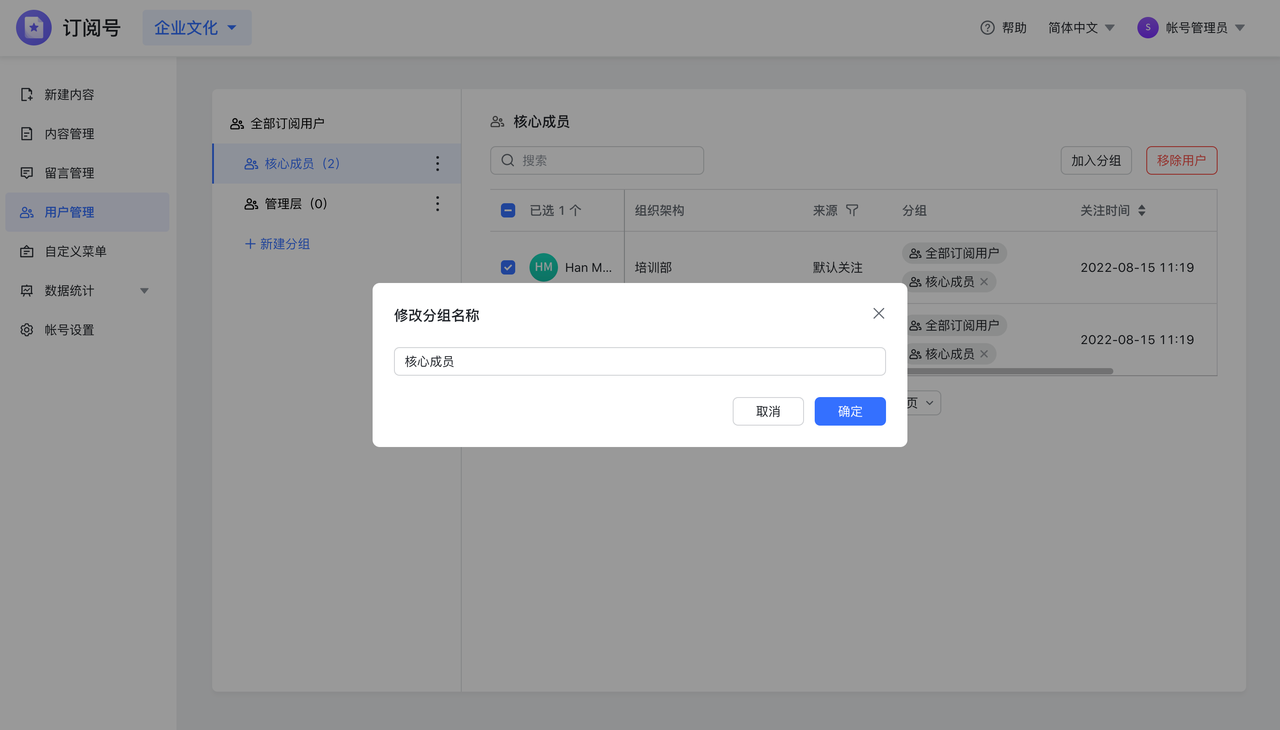1280x730 pixels.
Task: Open 新建内容 in the sidebar
Action: click(x=85, y=95)
